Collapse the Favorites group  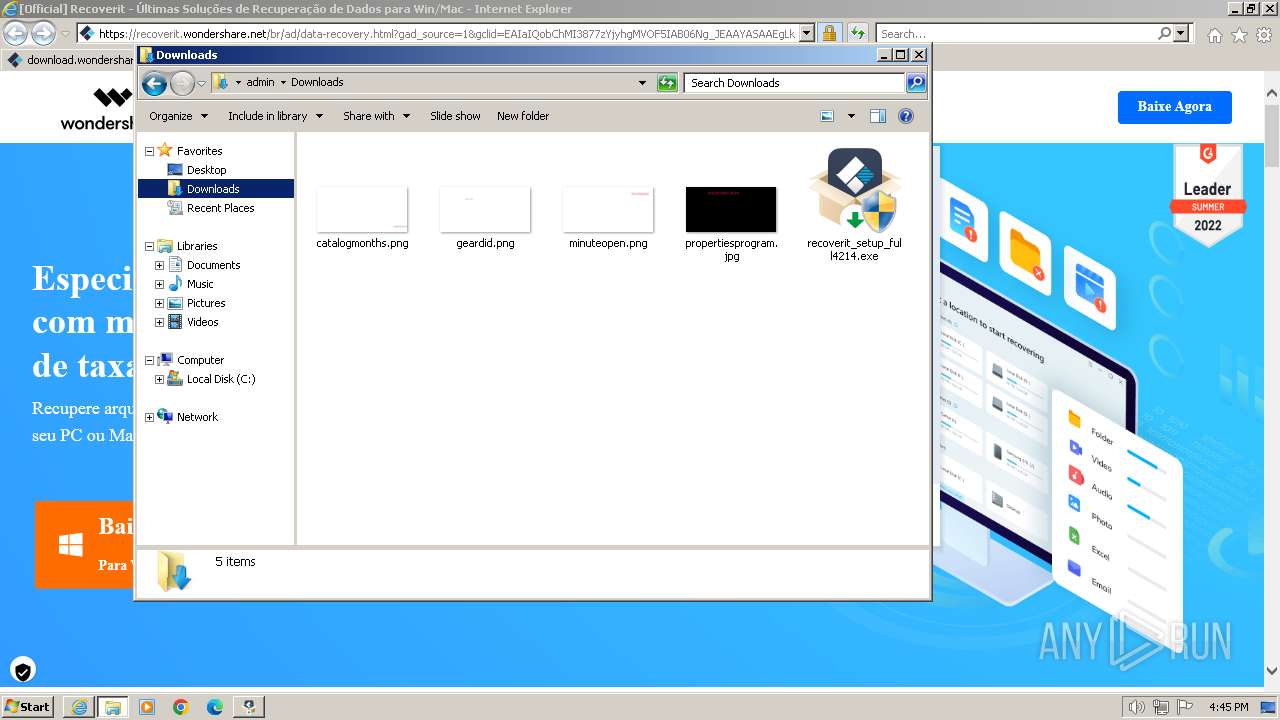149,151
